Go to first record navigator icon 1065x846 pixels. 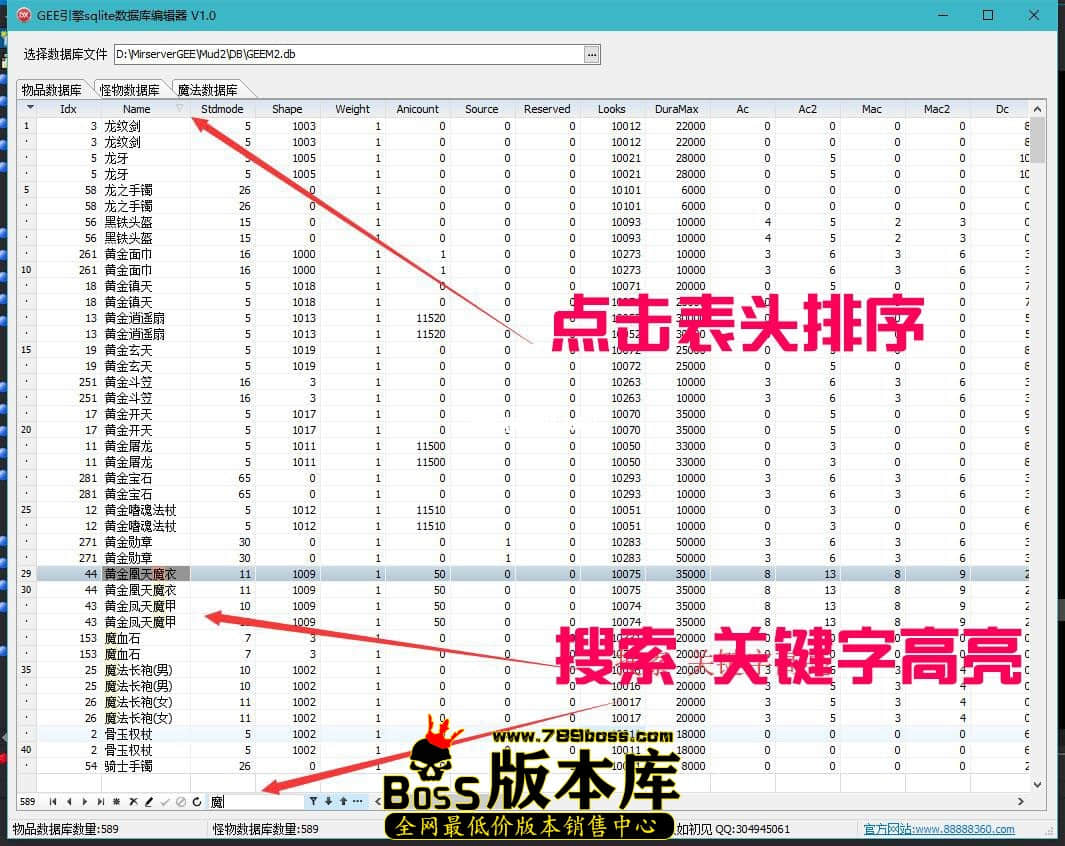(x=53, y=802)
